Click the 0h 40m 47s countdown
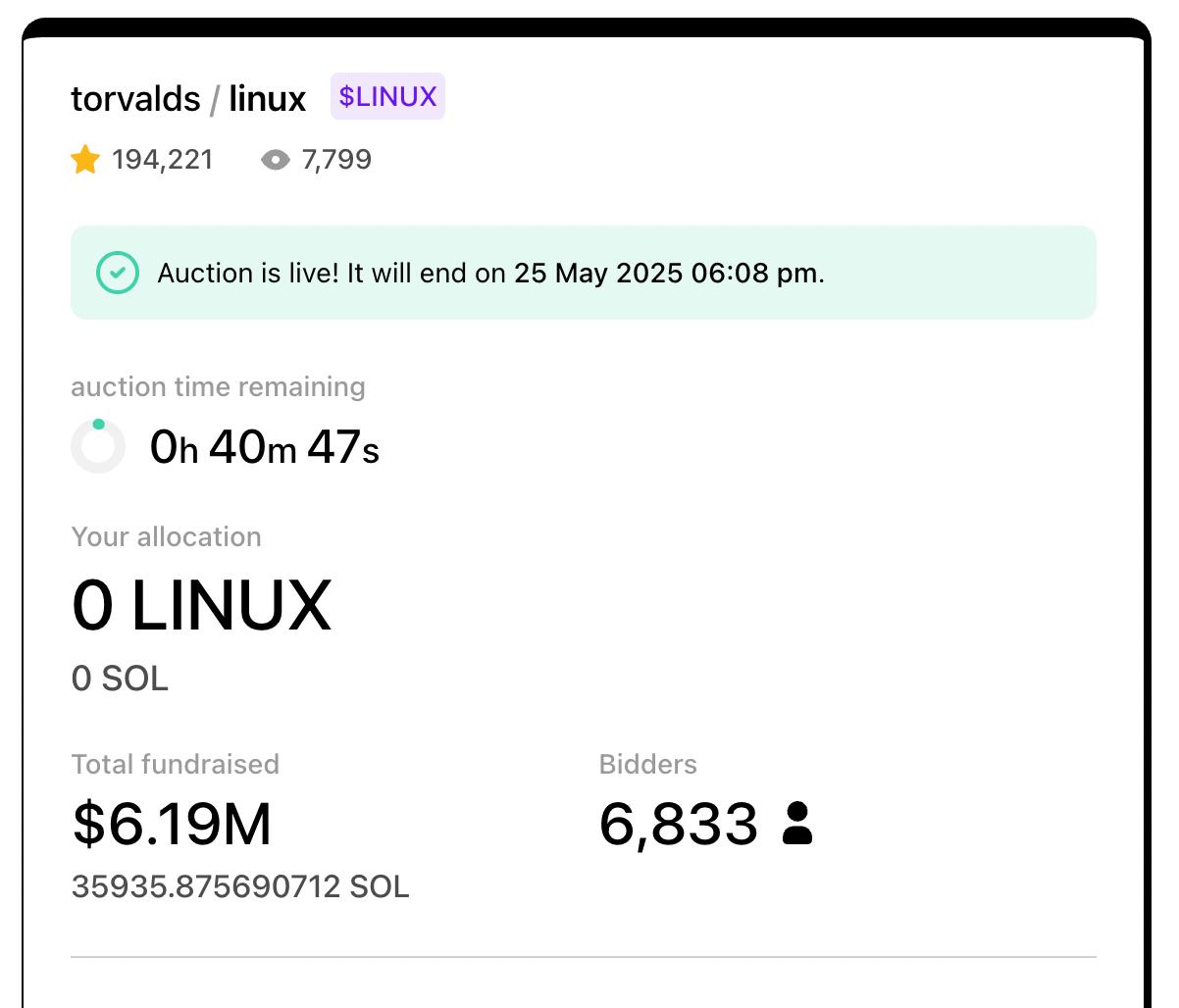The width and height of the screenshot is (1179, 1008). [264, 448]
